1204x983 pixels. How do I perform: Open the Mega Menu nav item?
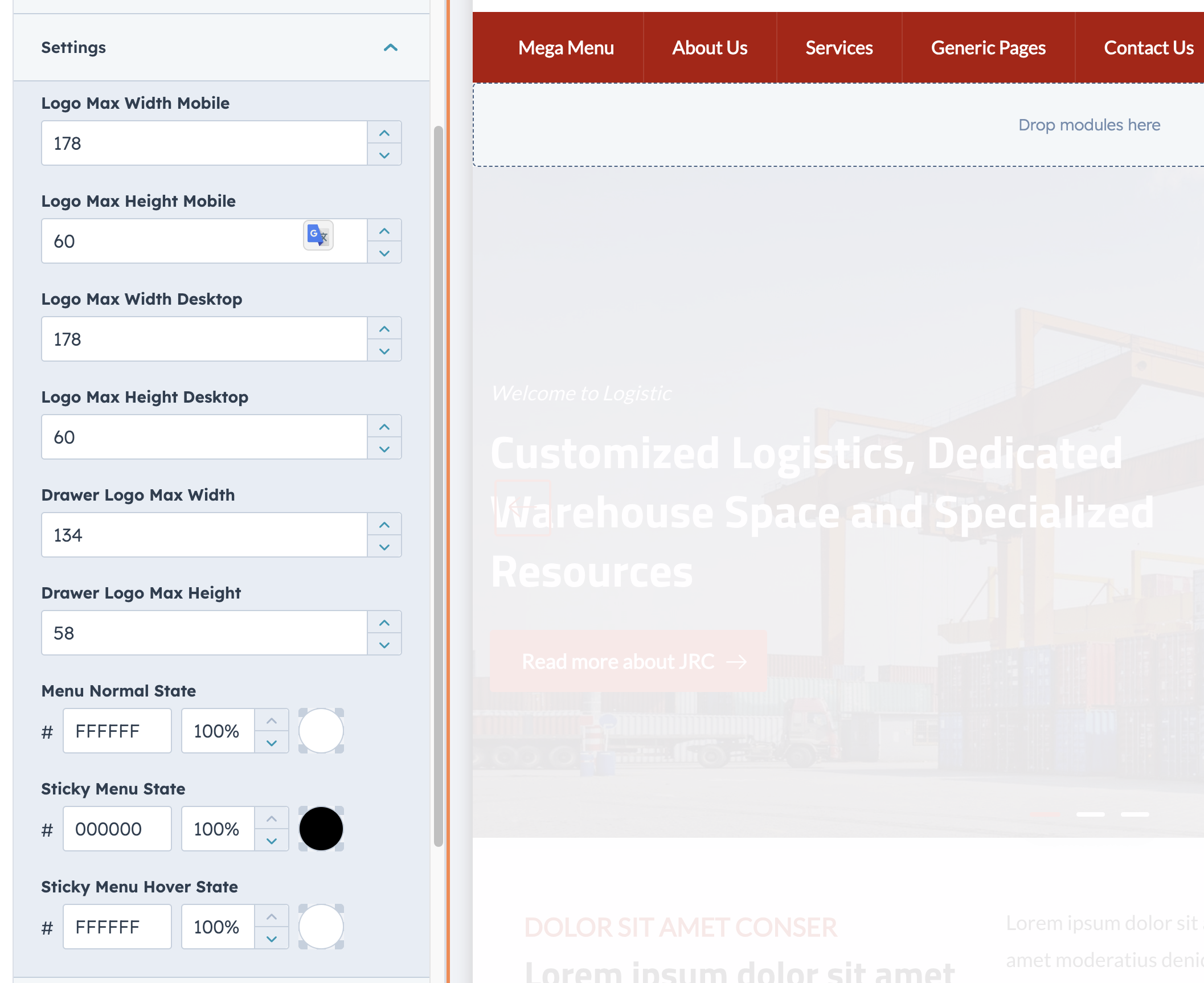(566, 48)
